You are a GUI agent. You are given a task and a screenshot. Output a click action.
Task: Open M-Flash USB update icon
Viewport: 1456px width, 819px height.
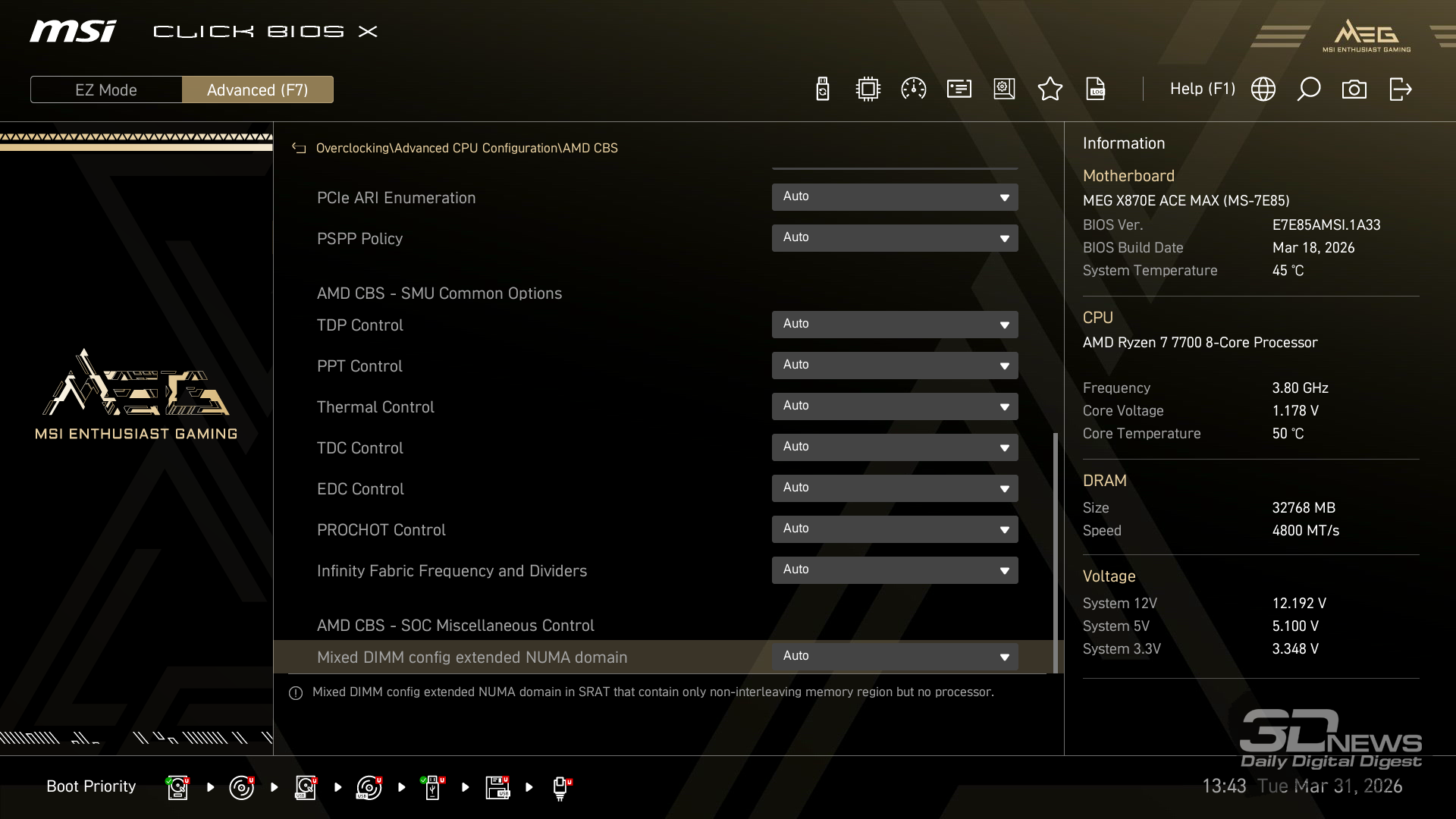[822, 89]
